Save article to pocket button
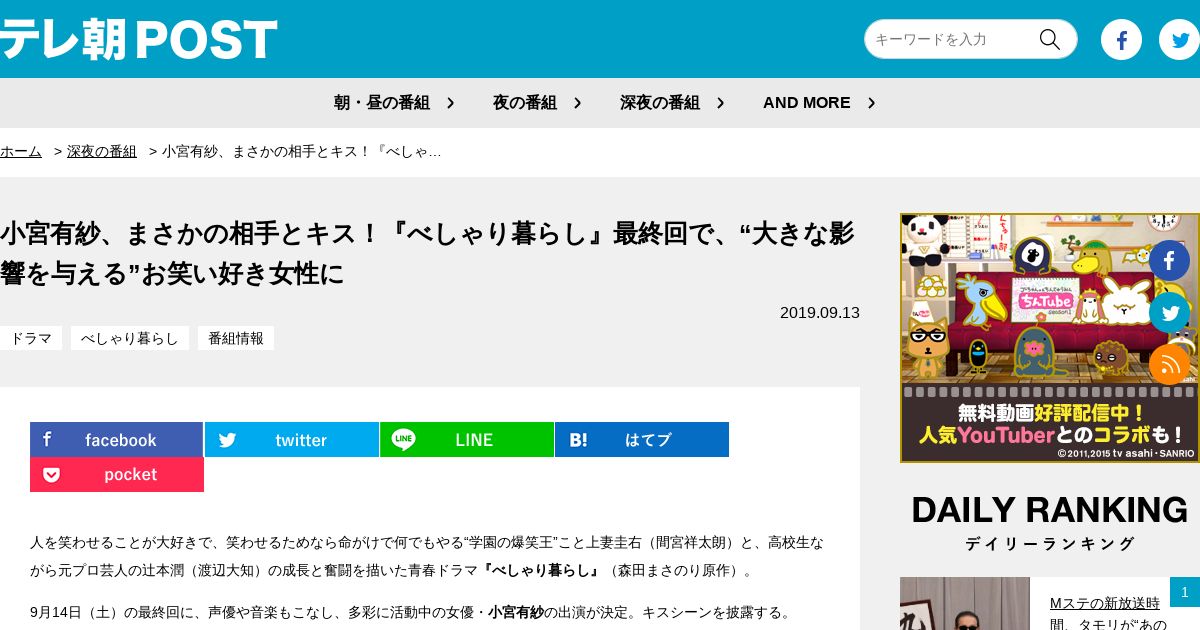The width and height of the screenshot is (1200, 630). (x=117, y=474)
